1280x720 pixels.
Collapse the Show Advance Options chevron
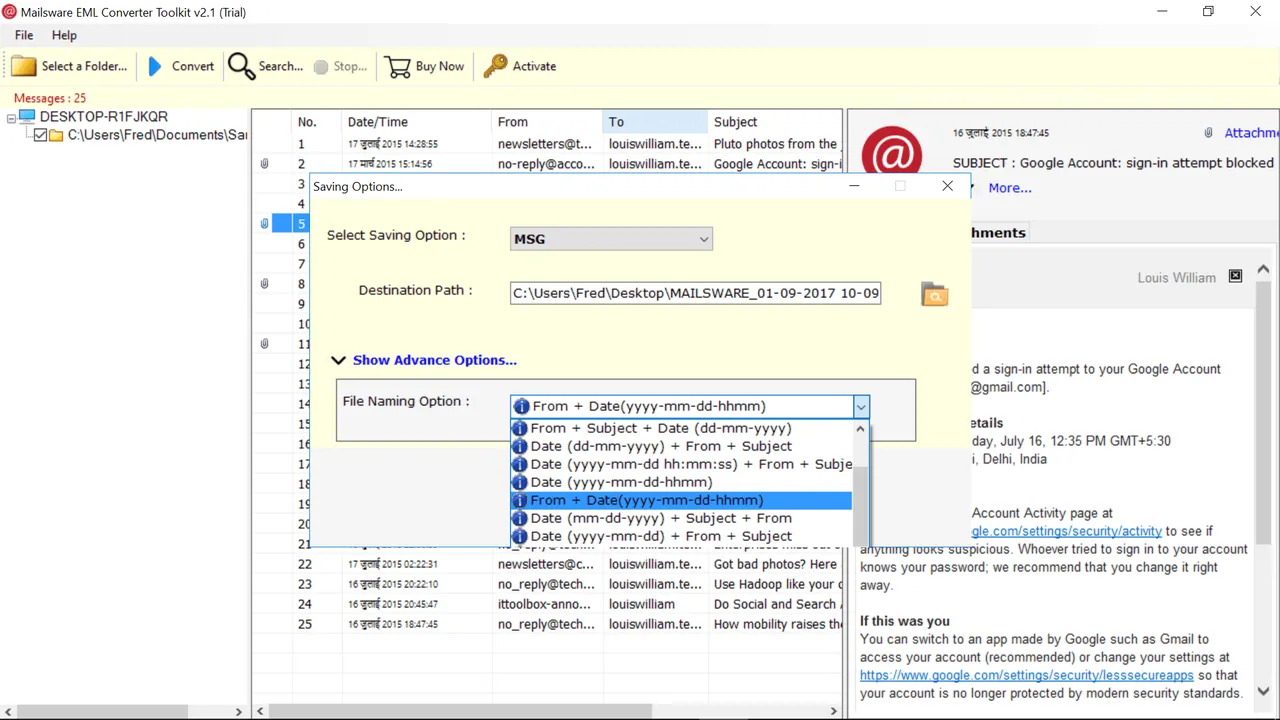click(x=338, y=360)
